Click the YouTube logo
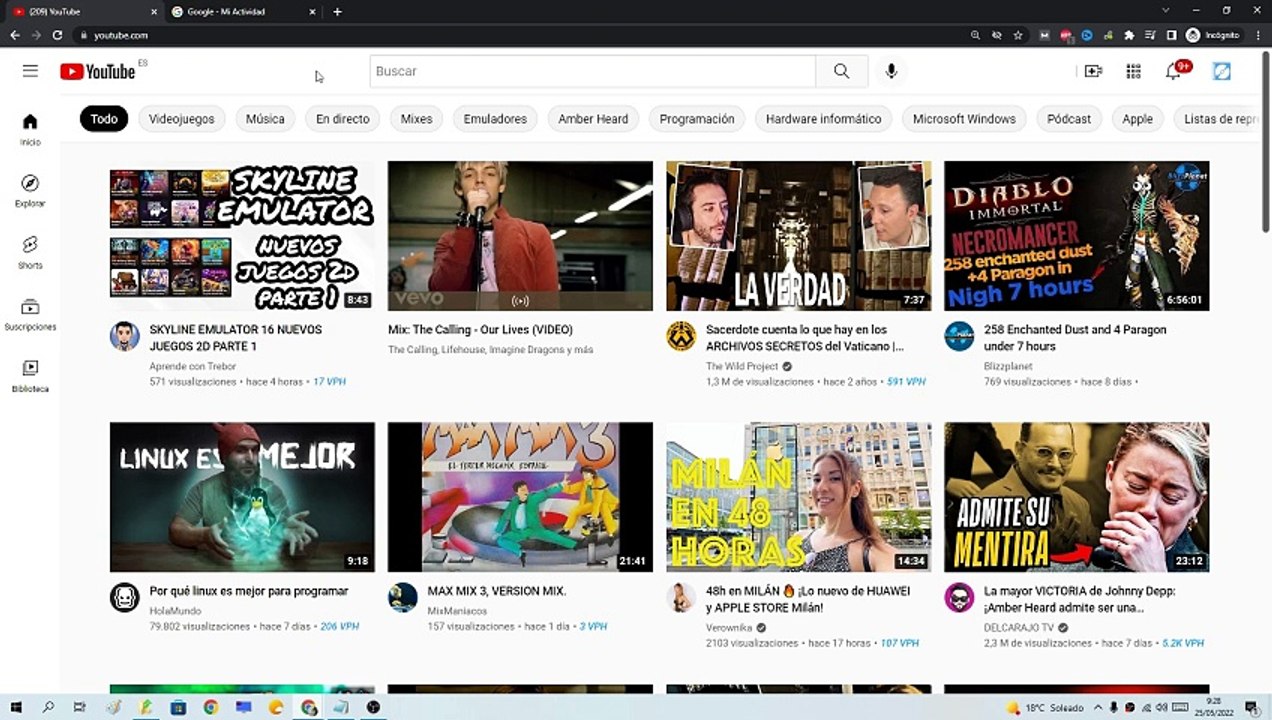Screen dimensions: 1272x720 click(97, 71)
